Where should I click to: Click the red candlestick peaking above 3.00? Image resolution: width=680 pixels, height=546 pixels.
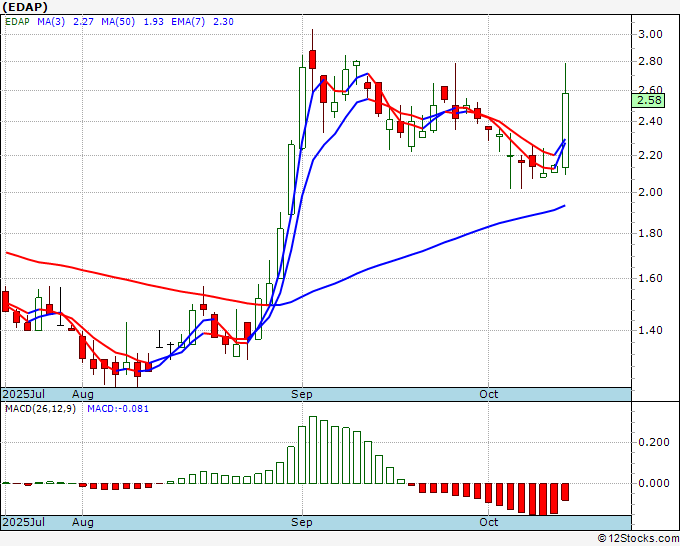click(x=312, y=59)
